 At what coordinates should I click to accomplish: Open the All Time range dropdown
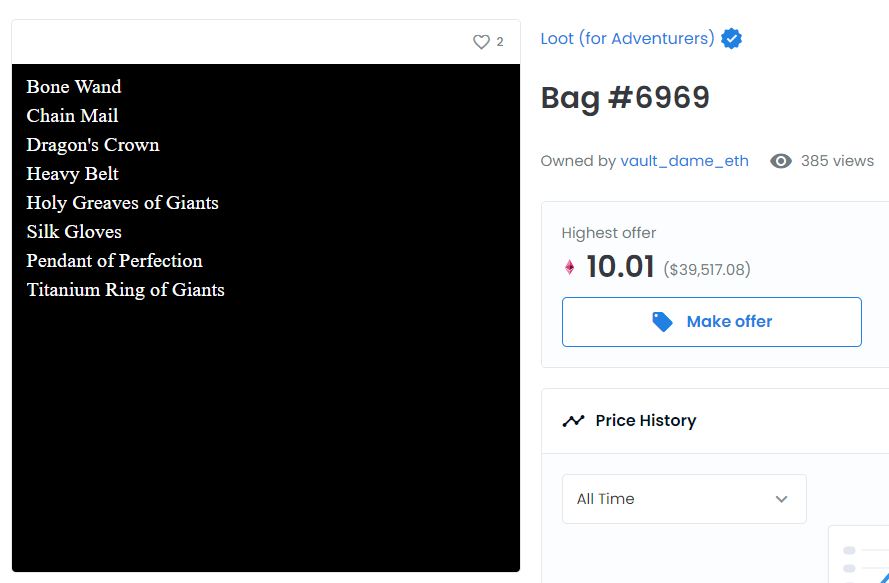[x=684, y=499]
